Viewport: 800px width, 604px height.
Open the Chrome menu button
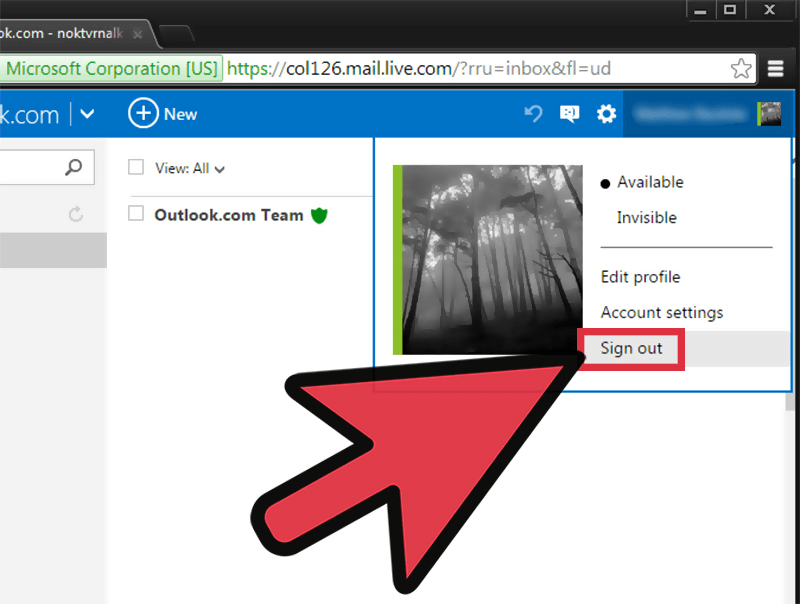776,68
